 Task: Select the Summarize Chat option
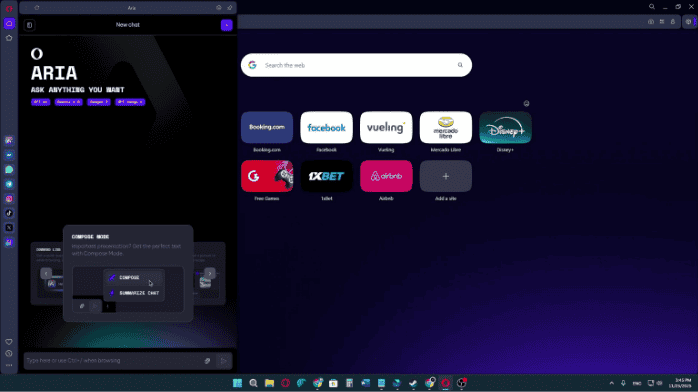pyautogui.click(x=134, y=293)
